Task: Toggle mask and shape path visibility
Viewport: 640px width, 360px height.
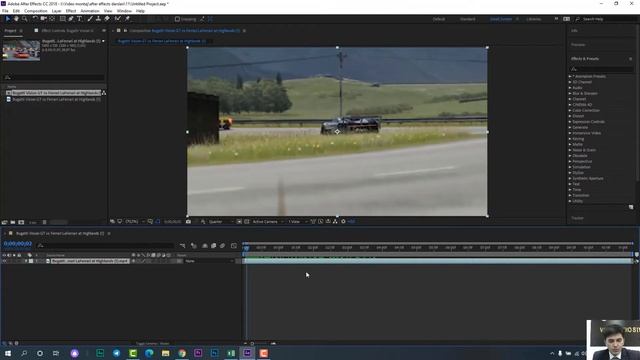Action: click(x=158, y=222)
